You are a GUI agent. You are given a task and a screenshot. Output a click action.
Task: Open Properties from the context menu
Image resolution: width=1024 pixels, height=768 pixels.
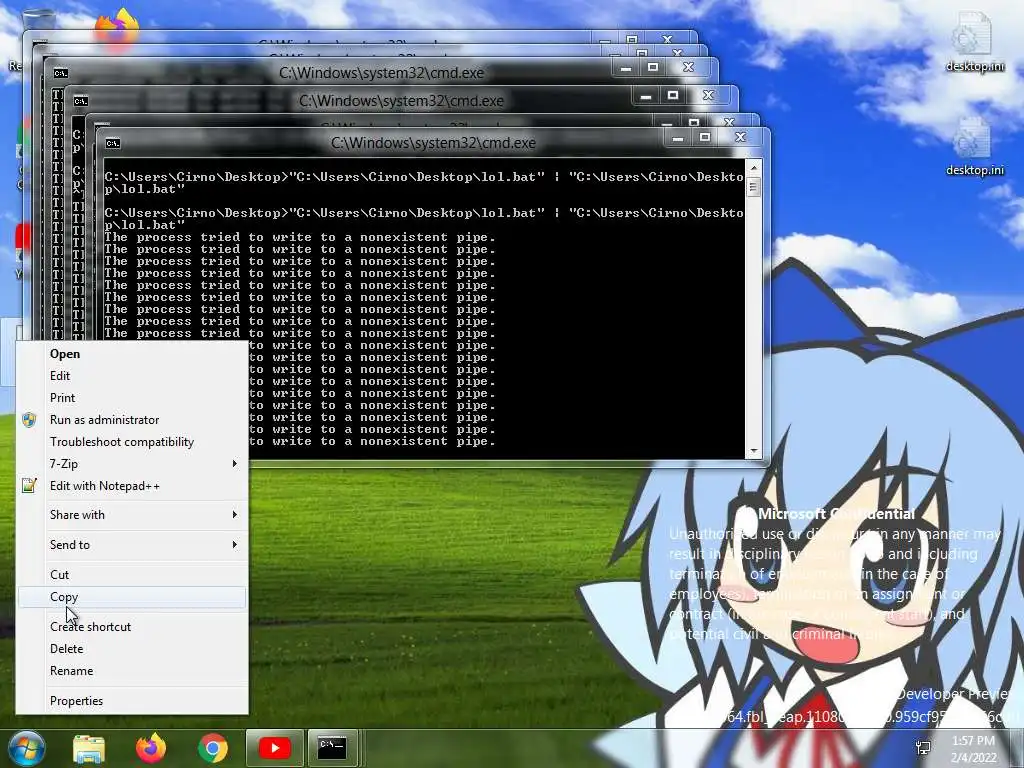(132, 701)
